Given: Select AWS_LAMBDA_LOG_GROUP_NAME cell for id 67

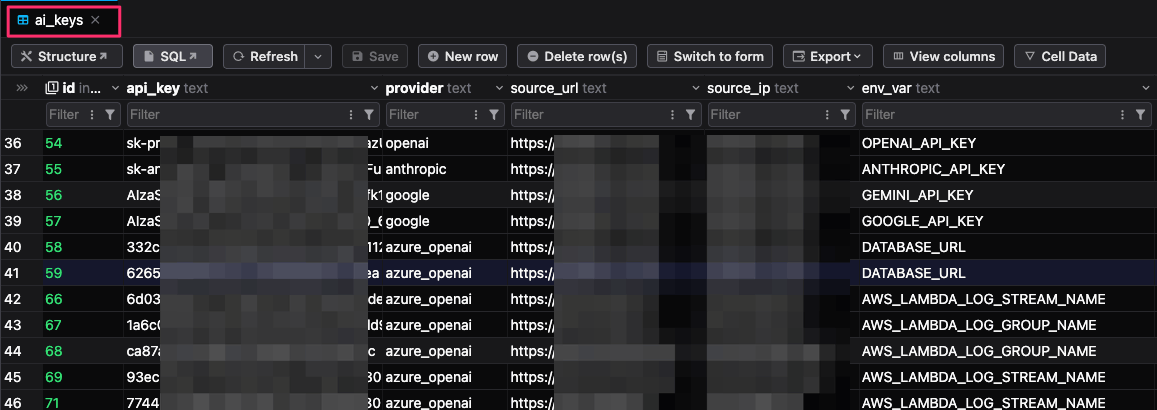Looking at the screenshot, I should pyautogui.click(x=1006, y=325).
